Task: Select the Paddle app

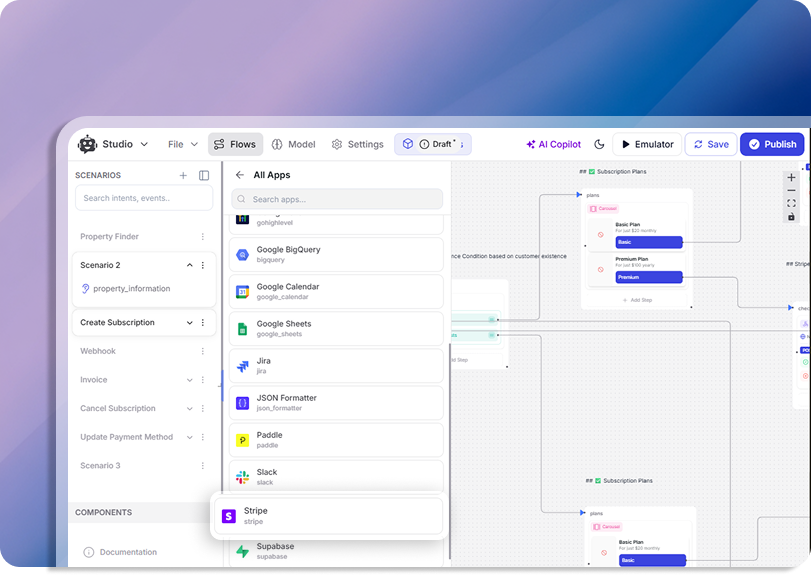Action: point(336,440)
